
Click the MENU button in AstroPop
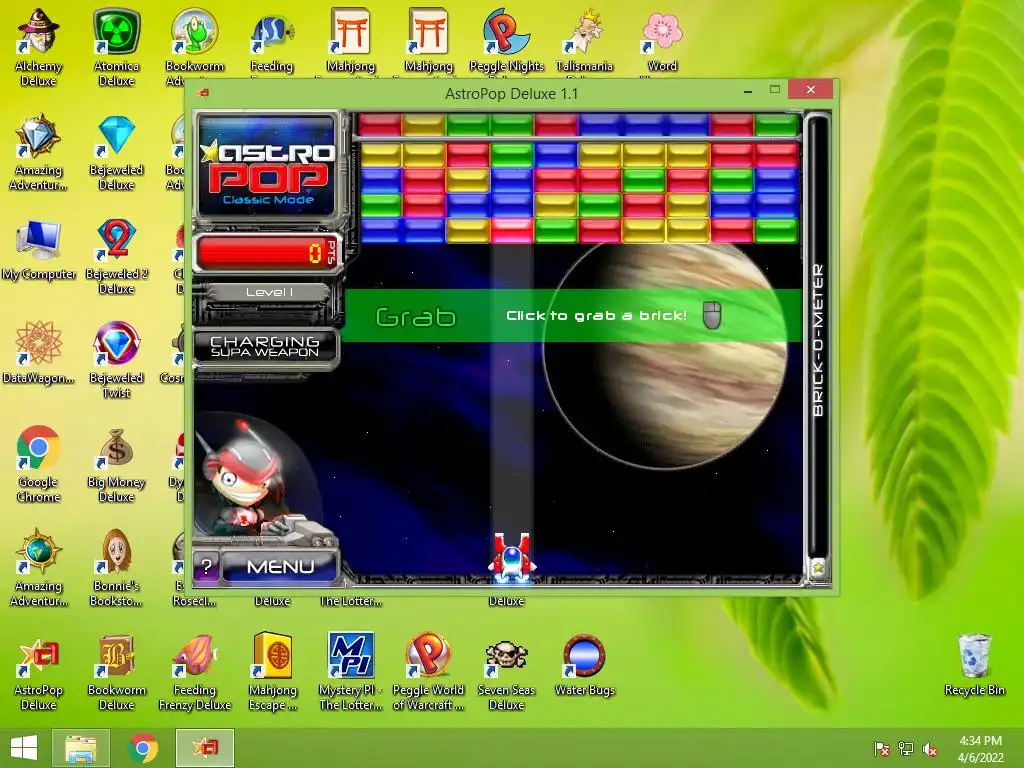pyautogui.click(x=280, y=566)
